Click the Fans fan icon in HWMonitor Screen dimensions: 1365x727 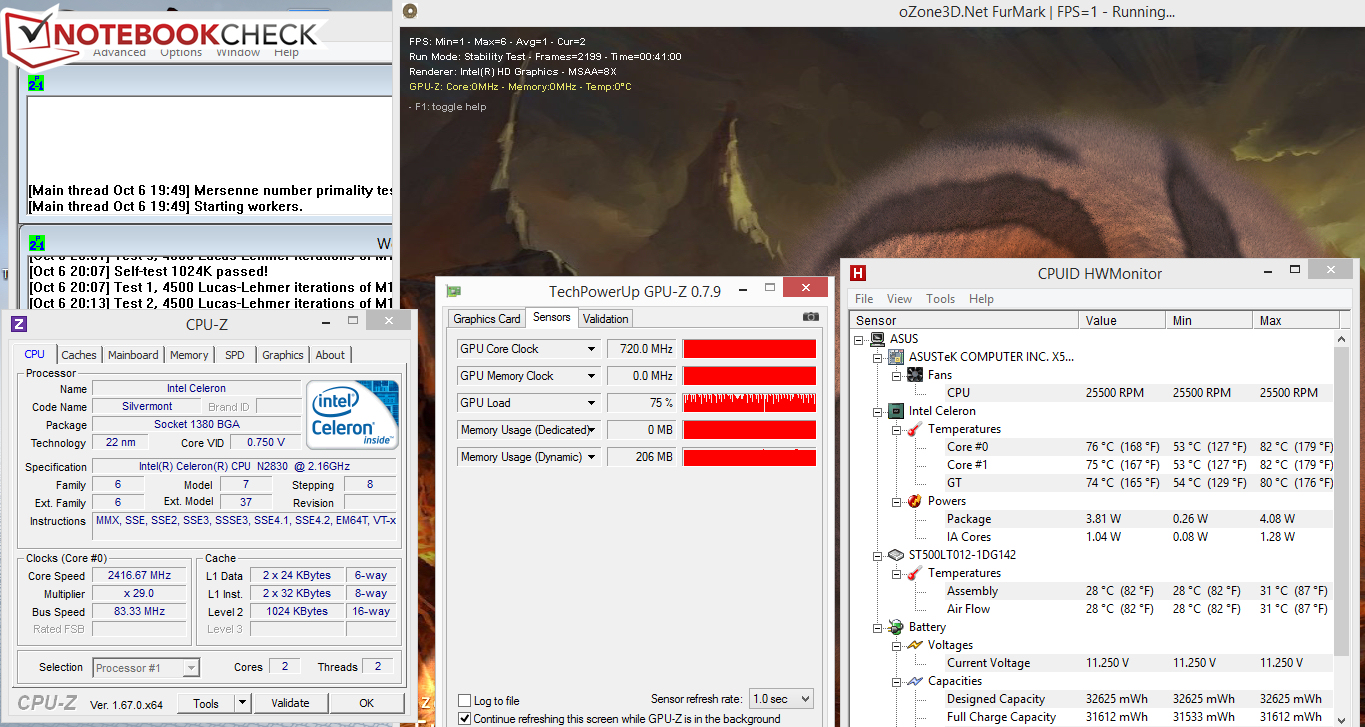point(914,375)
